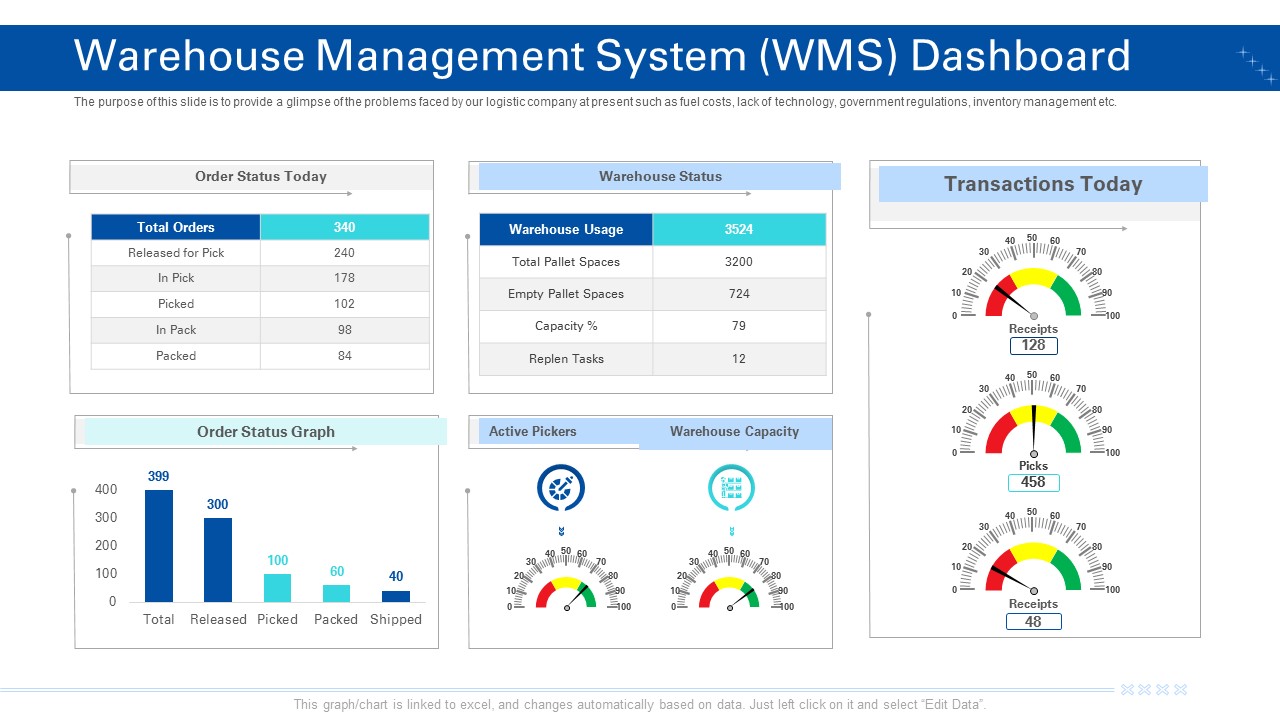Image resolution: width=1280 pixels, height=720 pixels.
Task: Select the 3524 warehouse usage value
Action: click(739, 229)
